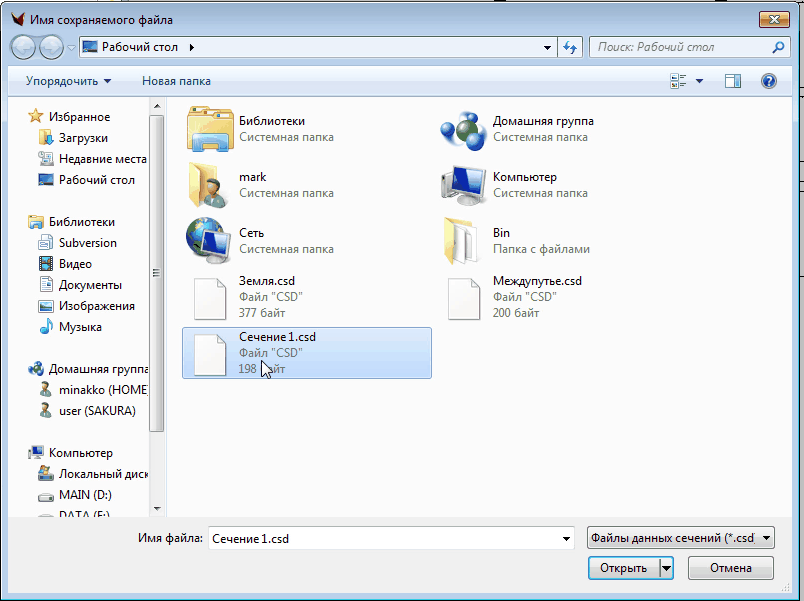This screenshot has width=804, height=601.
Task: Toggle the preview pane icon
Action: coord(732,81)
